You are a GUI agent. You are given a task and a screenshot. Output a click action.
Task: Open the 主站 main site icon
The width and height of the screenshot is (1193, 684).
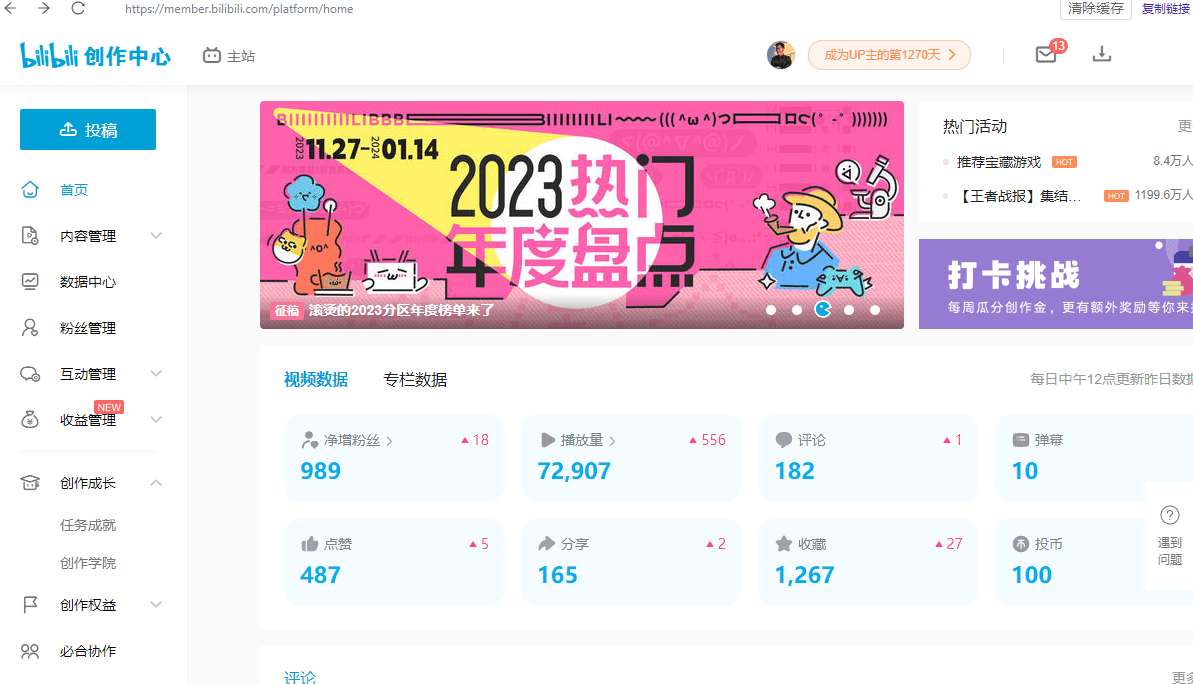pos(229,55)
